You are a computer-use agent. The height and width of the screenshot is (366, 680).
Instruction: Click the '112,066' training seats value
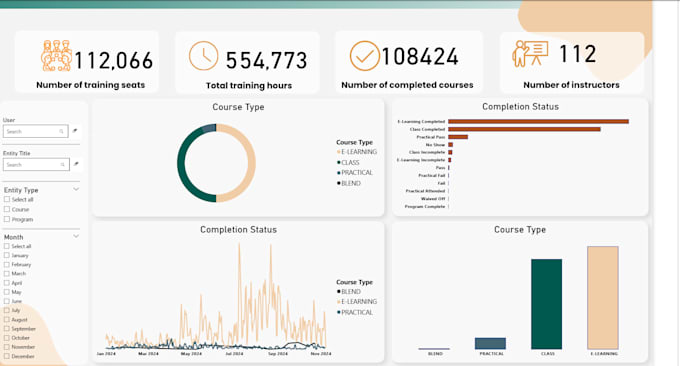(x=114, y=60)
